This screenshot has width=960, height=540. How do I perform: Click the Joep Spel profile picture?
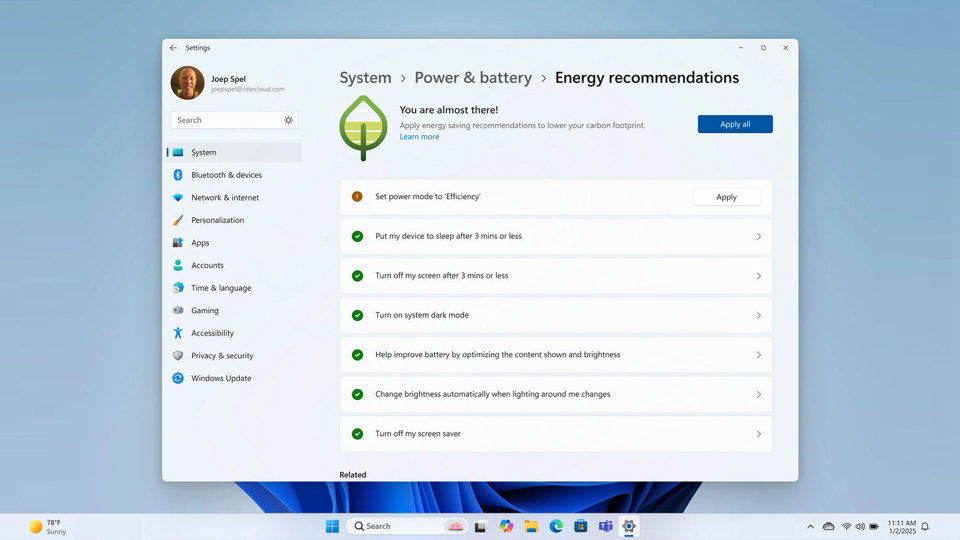pyautogui.click(x=187, y=83)
